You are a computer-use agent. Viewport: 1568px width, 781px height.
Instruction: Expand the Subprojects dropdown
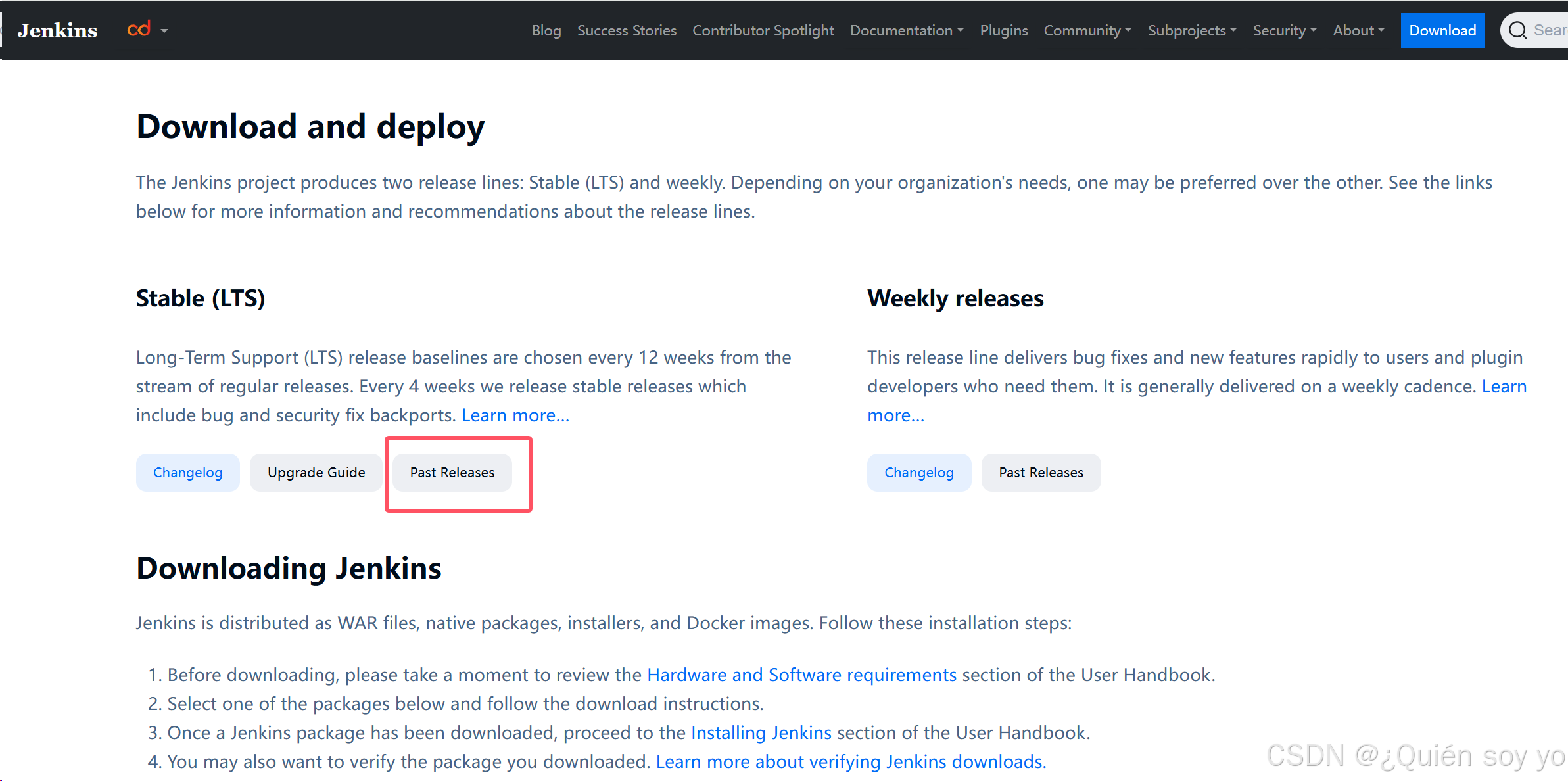[1192, 30]
